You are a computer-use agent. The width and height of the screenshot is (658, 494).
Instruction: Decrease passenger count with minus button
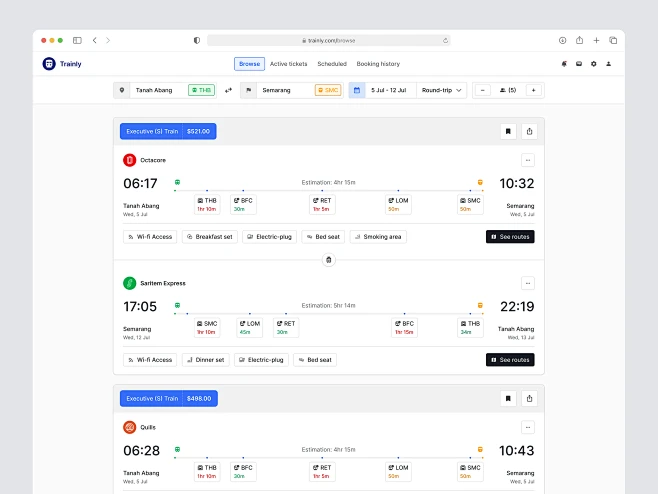pyautogui.click(x=483, y=90)
